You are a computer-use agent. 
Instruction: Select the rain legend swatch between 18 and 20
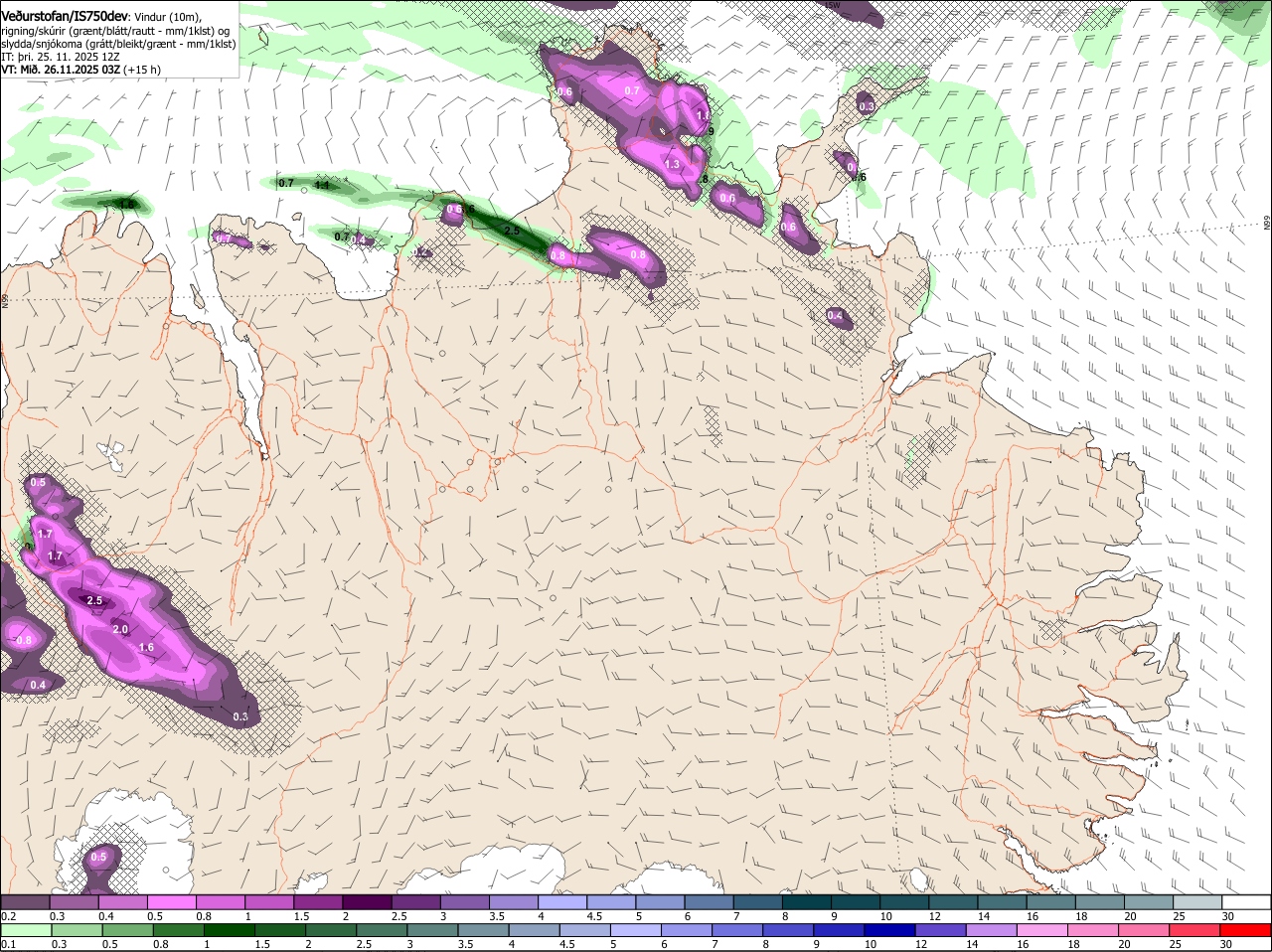coord(1094,930)
